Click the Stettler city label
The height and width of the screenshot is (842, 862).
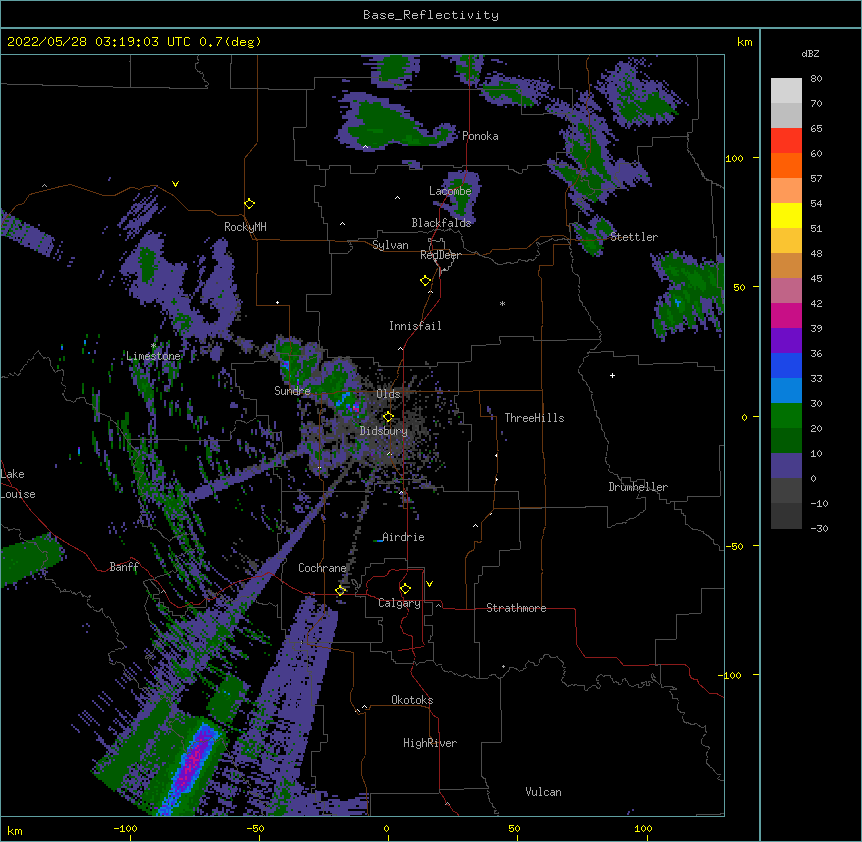[633, 237]
